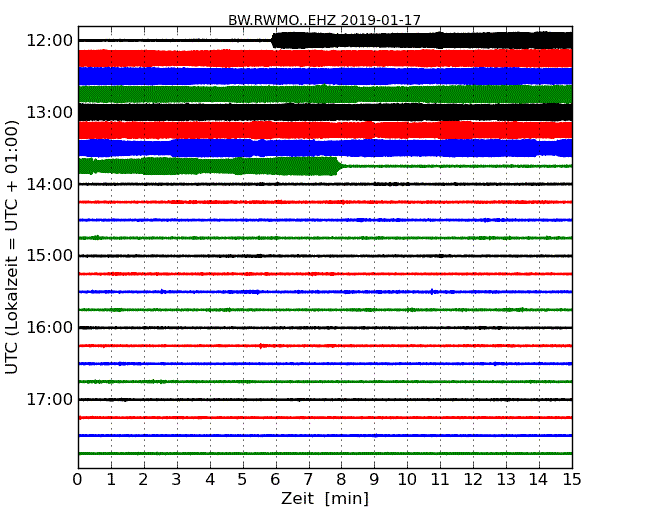
Task: Click the x-axis tick label 6
Action: 275,480
